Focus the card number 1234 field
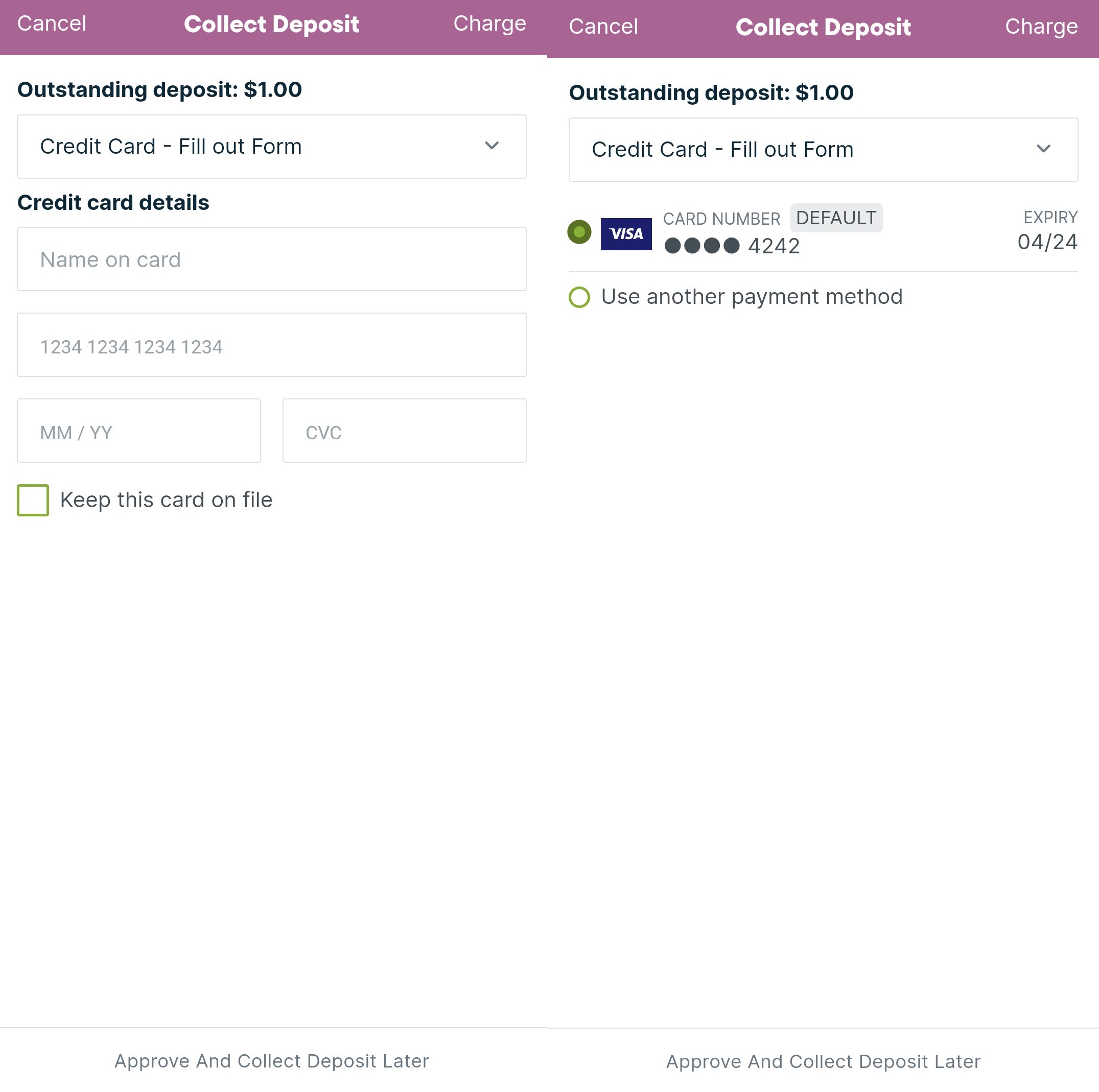 point(271,345)
